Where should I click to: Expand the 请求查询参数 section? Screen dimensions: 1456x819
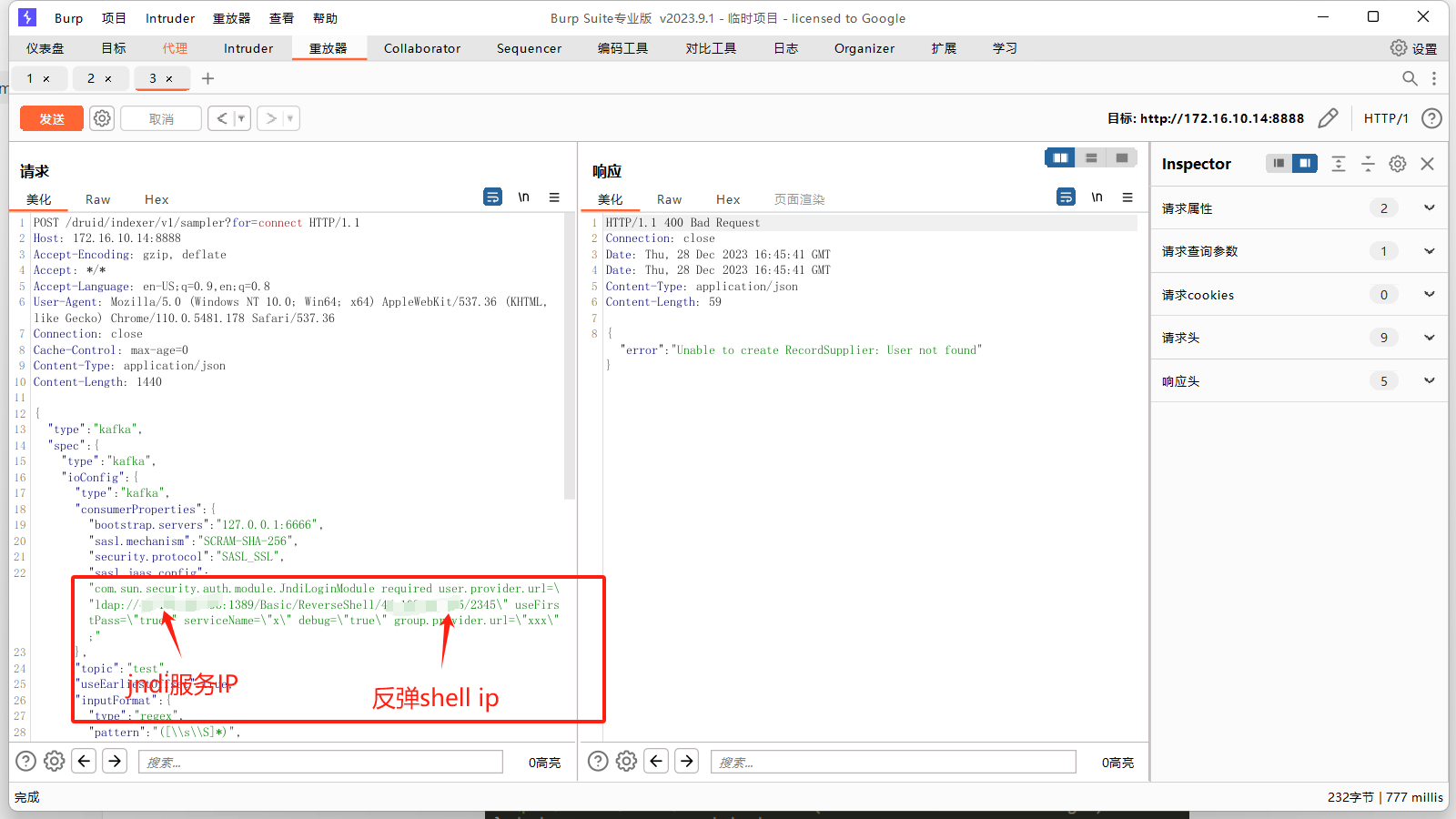(x=1299, y=251)
